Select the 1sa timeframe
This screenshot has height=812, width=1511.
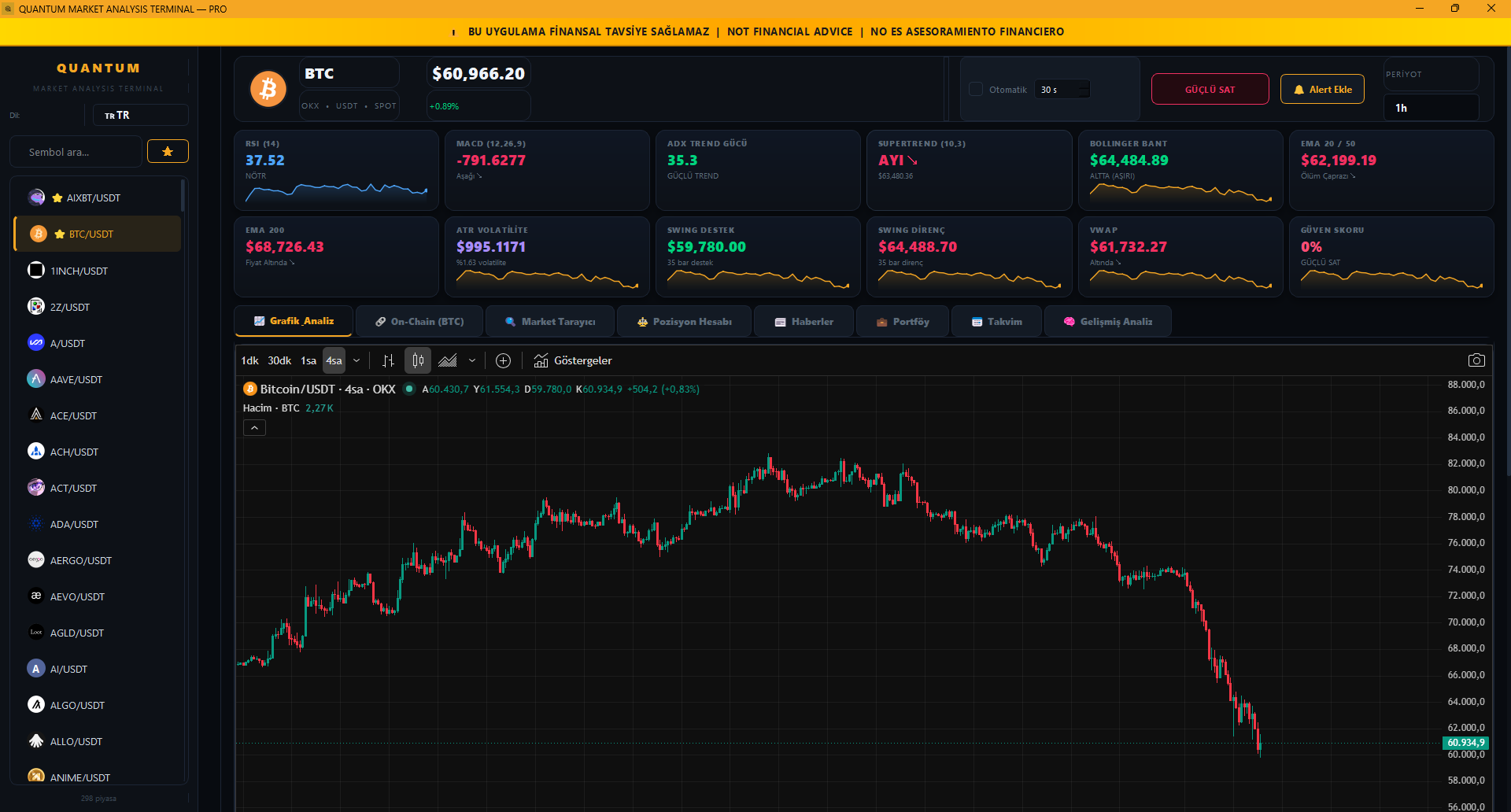308,360
